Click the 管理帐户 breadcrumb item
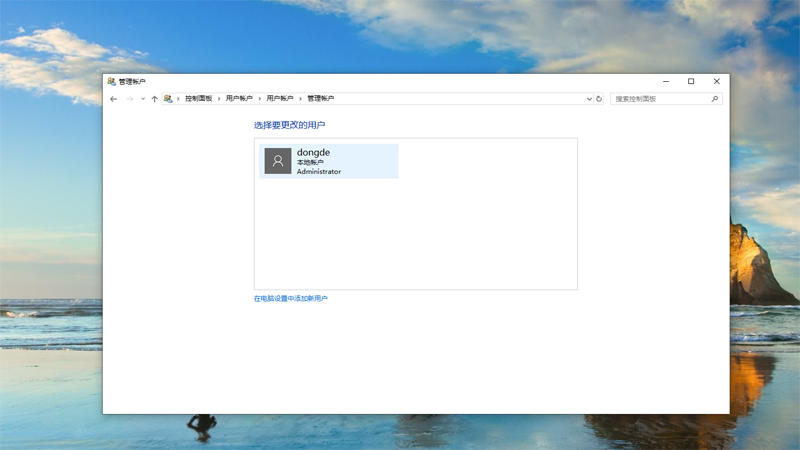 coord(320,99)
